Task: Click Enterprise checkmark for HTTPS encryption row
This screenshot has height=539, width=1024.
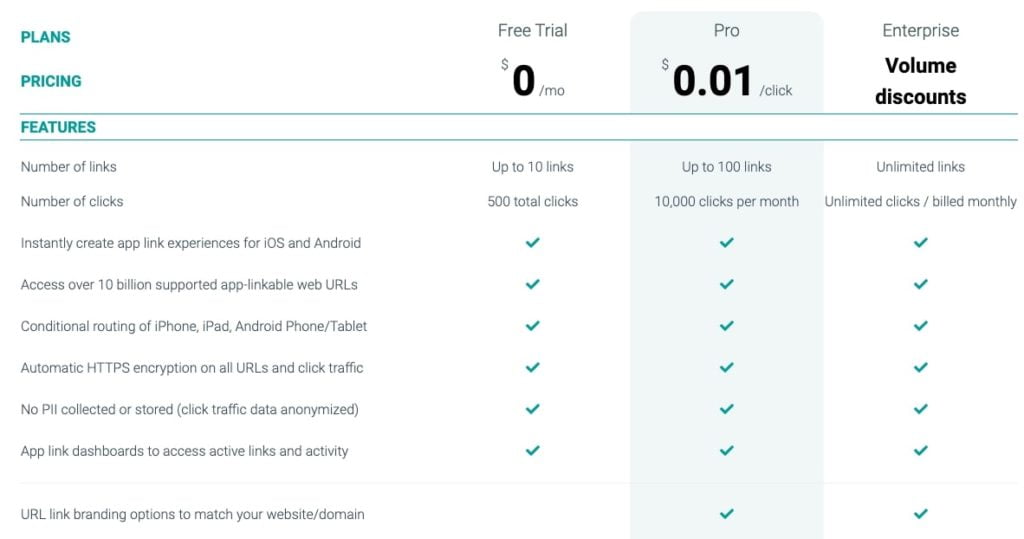Action: click(x=920, y=367)
